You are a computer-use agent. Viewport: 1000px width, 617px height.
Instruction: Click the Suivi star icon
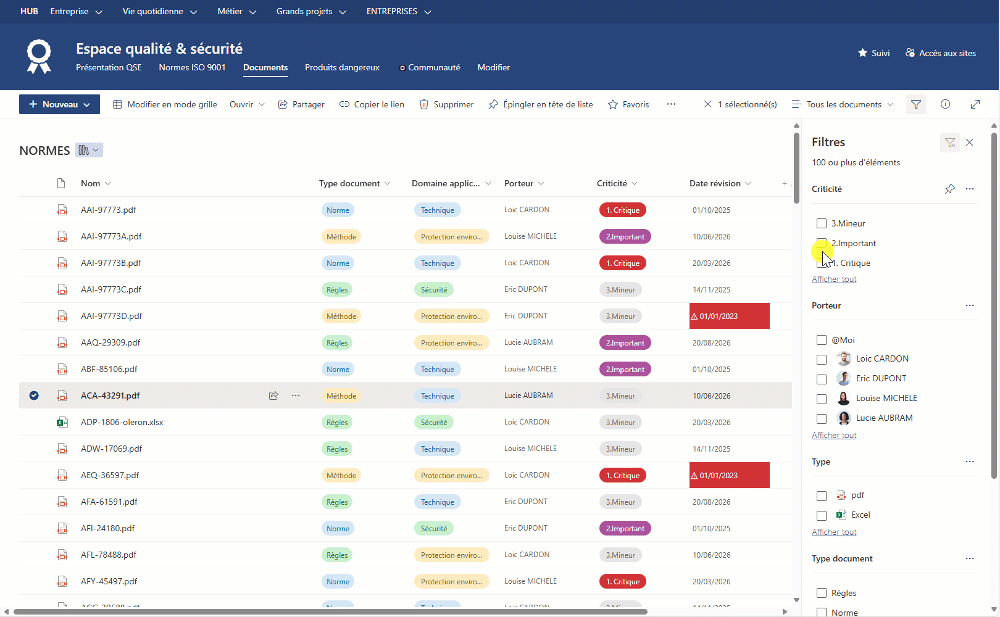click(862, 53)
